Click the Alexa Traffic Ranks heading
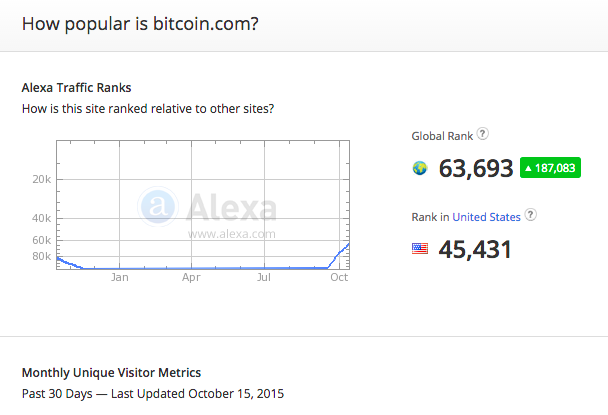The image size is (608, 415). (76, 88)
